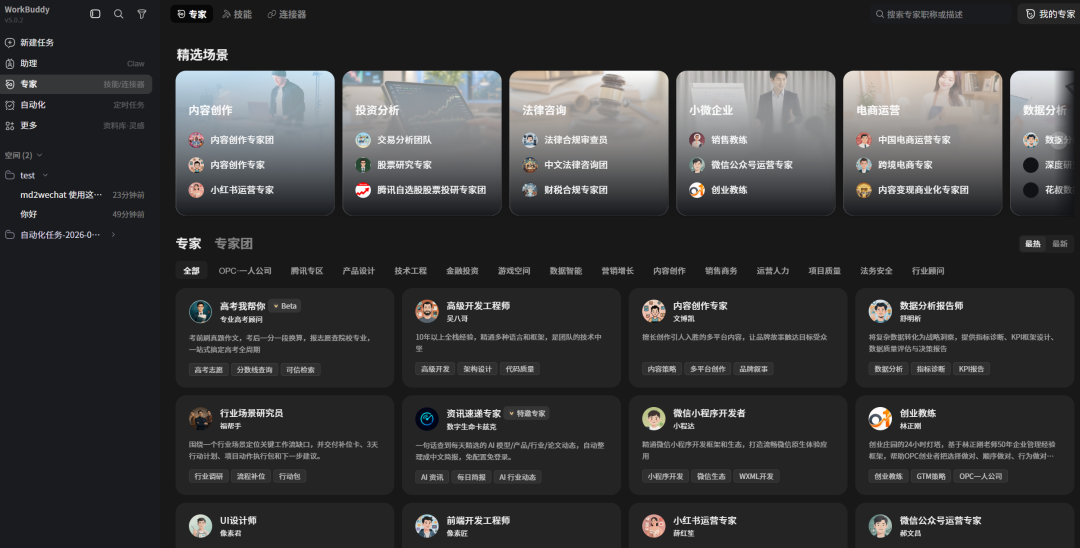The height and width of the screenshot is (548, 1080).
Task: Open the 电商运营 scene card header
Action: tap(878, 110)
